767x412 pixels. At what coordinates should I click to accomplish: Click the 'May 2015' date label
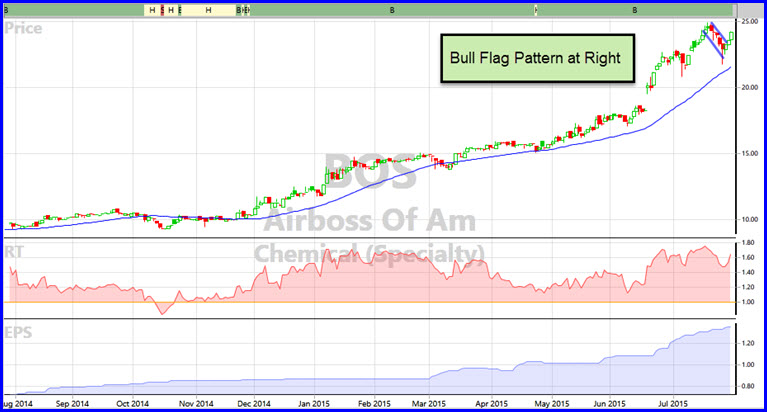click(552, 404)
